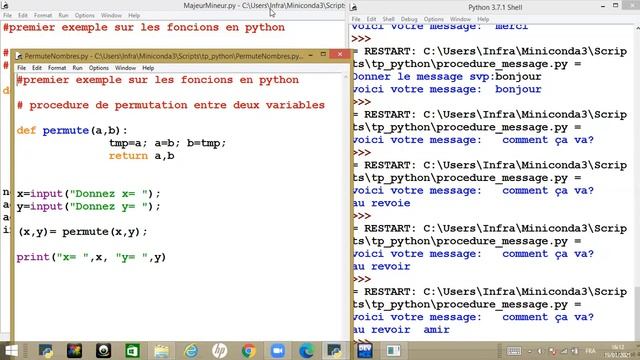Click the 'tmp=a; a=b; b=tmp;' line
The height and width of the screenshot is (360, 640).
pyautogui.click(x=167, y=143)
